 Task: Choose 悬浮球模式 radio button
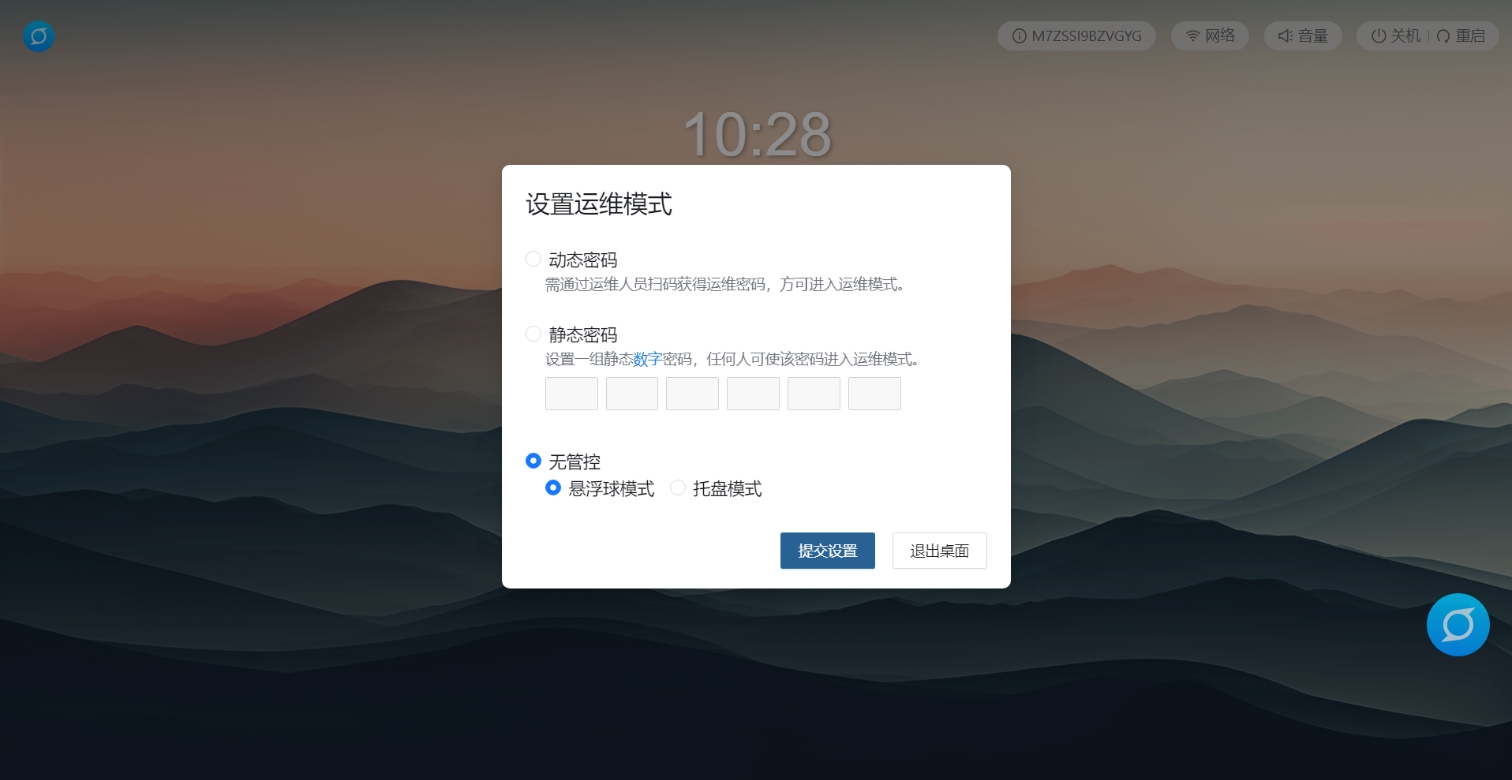553,488
